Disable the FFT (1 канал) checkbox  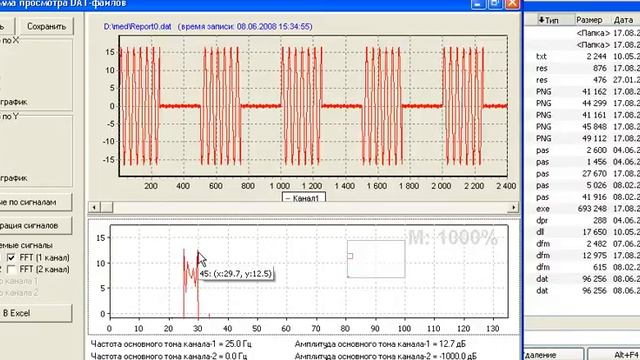pyautogui.click(x=11, y=258)
